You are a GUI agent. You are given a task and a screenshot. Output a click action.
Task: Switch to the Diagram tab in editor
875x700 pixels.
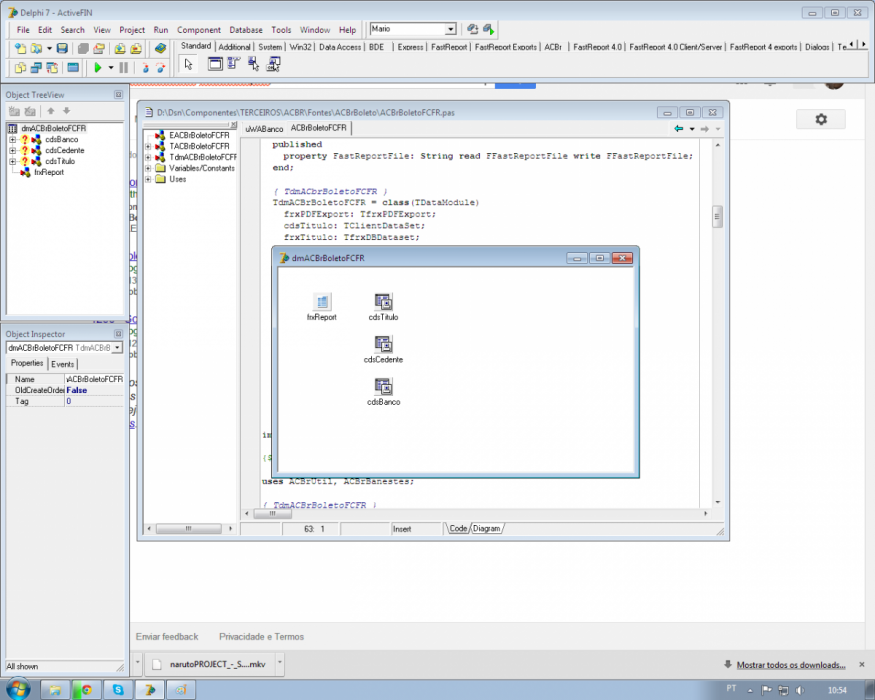pyautogui.click(x=487, y=529)
